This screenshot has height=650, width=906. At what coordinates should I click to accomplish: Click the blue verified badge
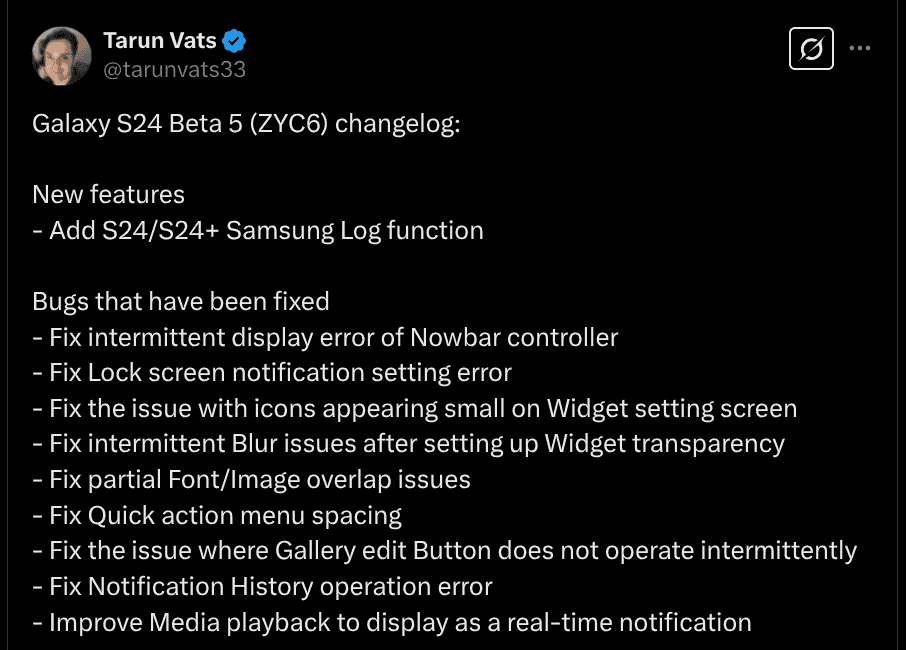235,41
